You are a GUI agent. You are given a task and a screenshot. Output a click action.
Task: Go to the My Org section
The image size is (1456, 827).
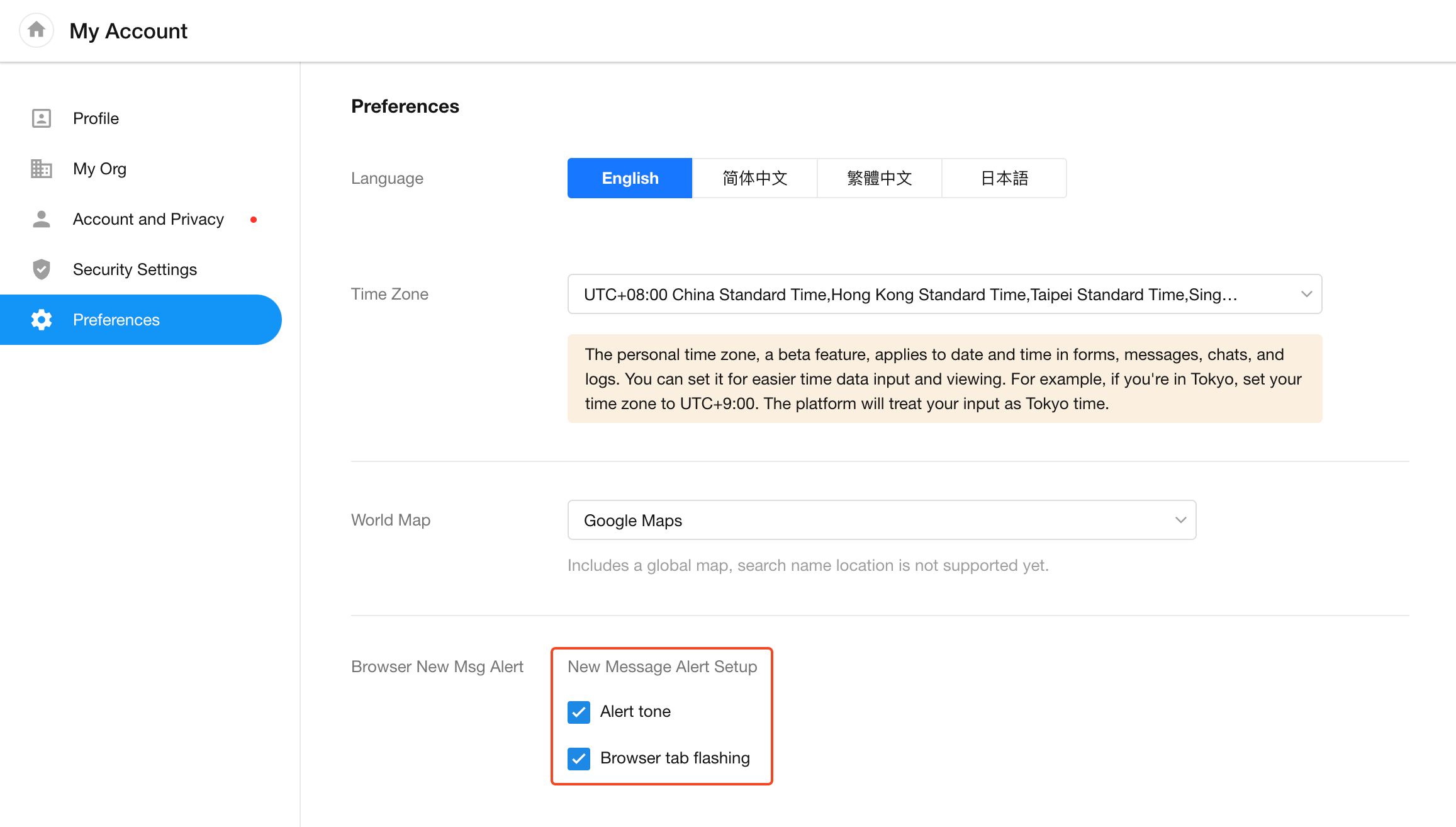[x=99, y=169]
